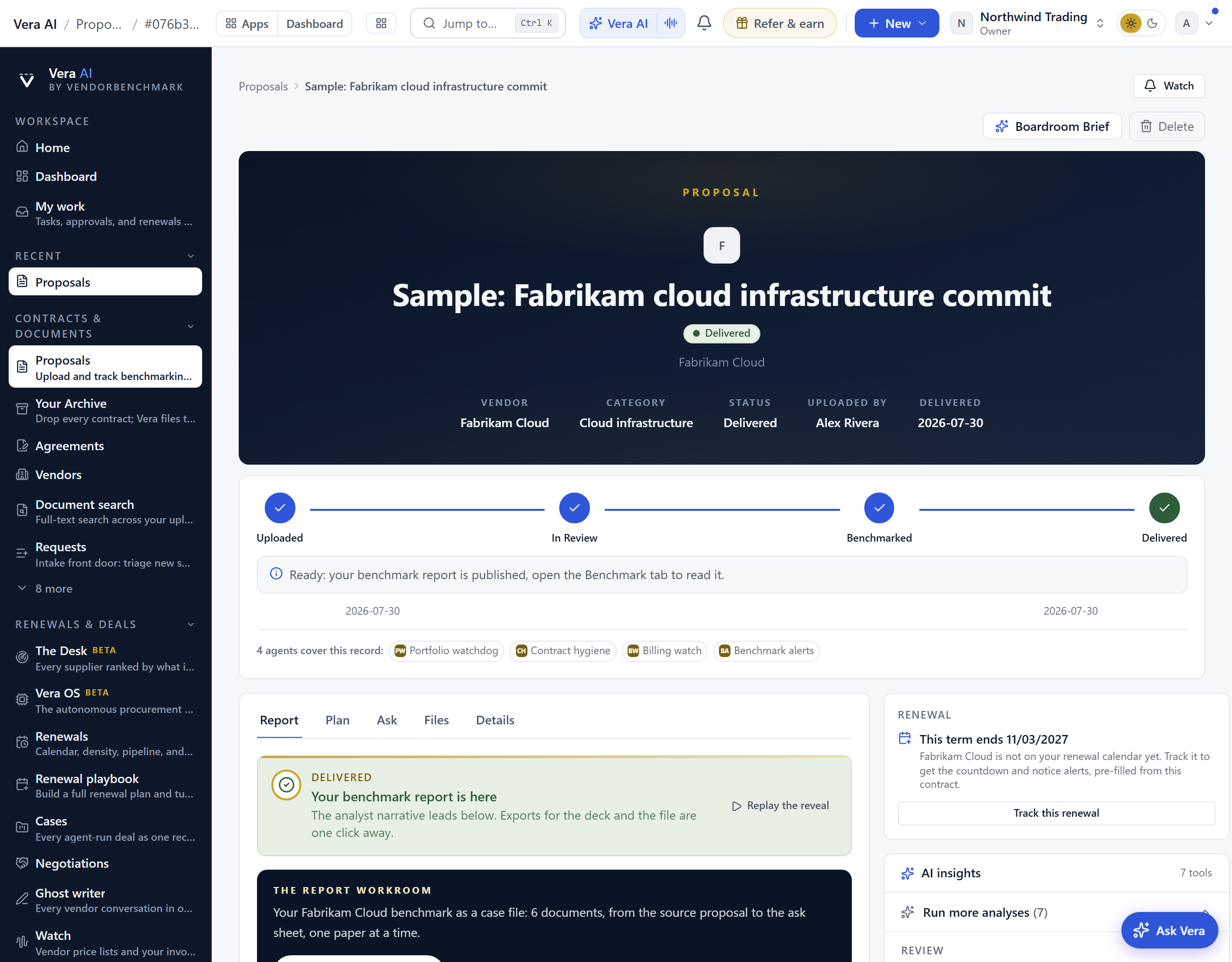
Task: Click Track this renewal button
Action: [x=1056, y=813]
